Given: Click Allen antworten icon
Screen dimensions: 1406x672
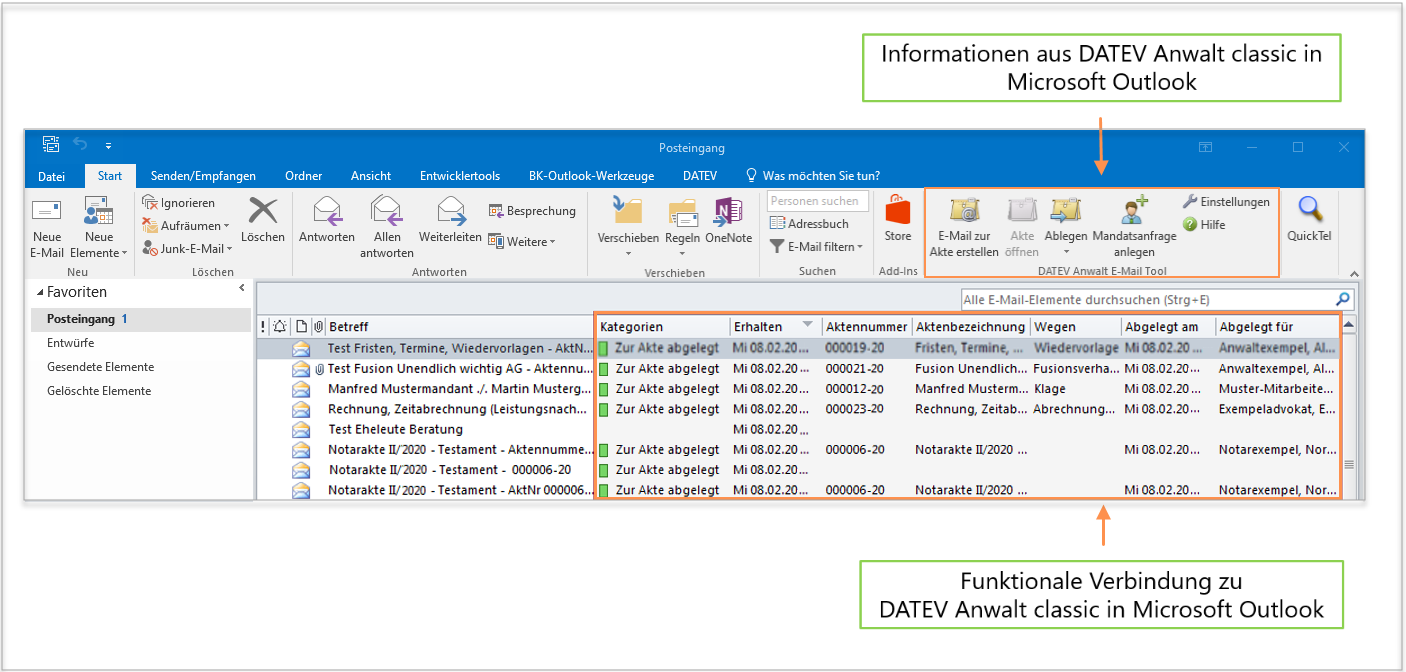Looking at the screenshot, I should point(386,211).
